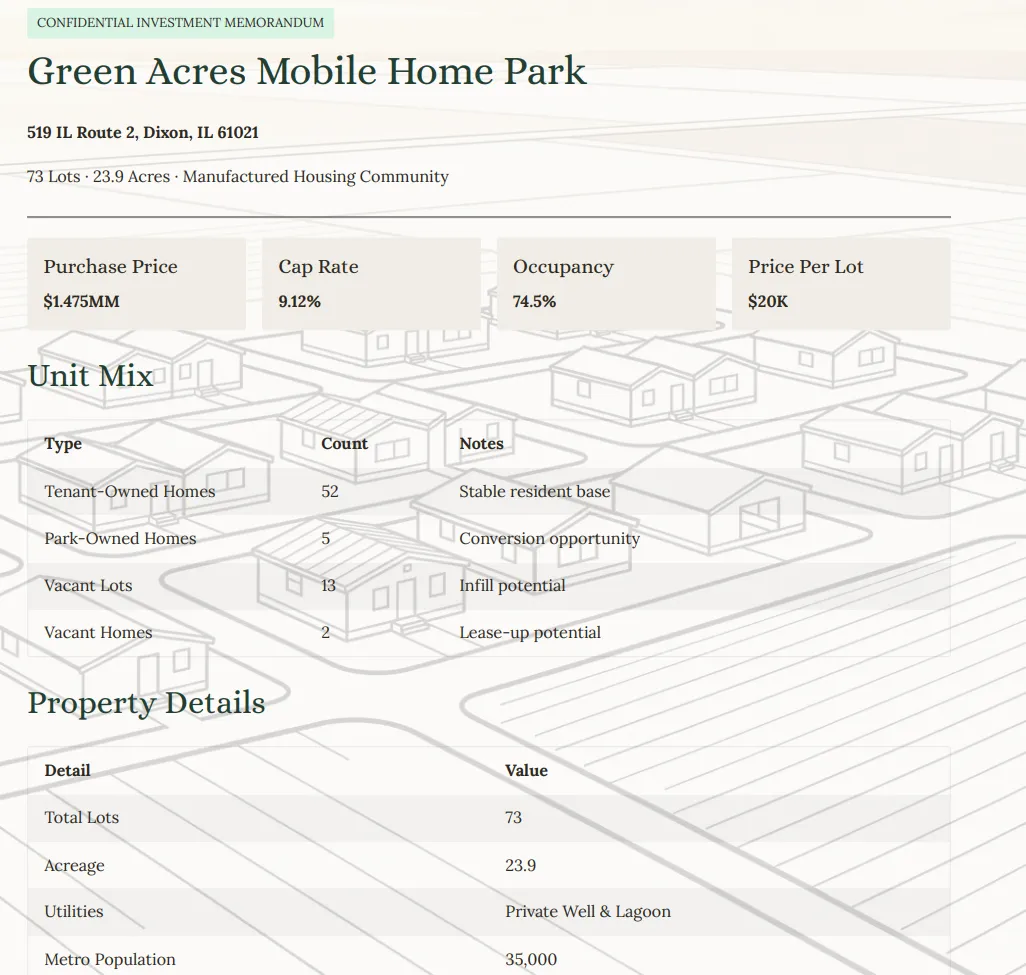This screenshot has width=1026, height=975.
Task: Click the Property Details section heading
Action: tap(147, 703)
